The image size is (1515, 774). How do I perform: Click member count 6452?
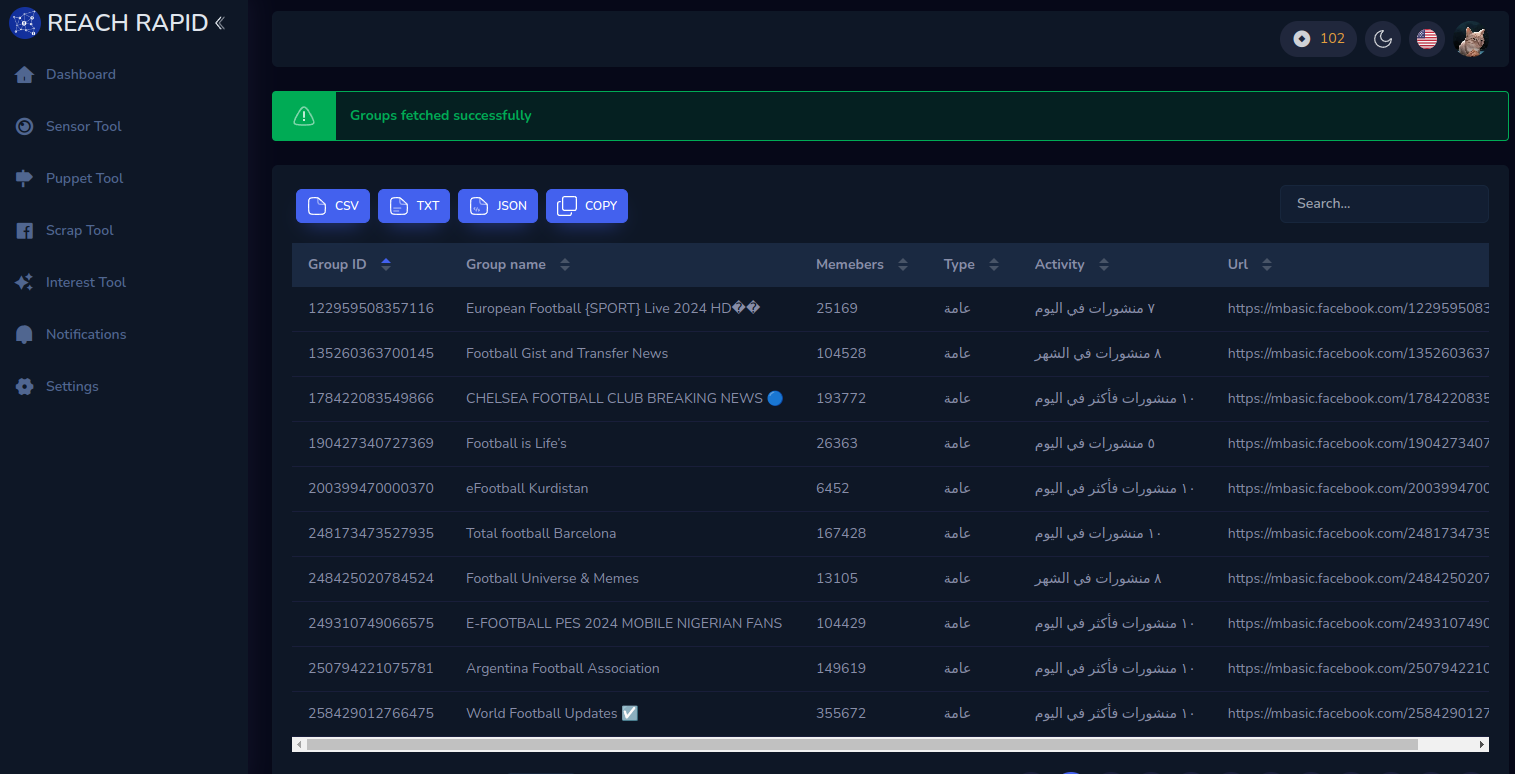(x=832, y=488)
